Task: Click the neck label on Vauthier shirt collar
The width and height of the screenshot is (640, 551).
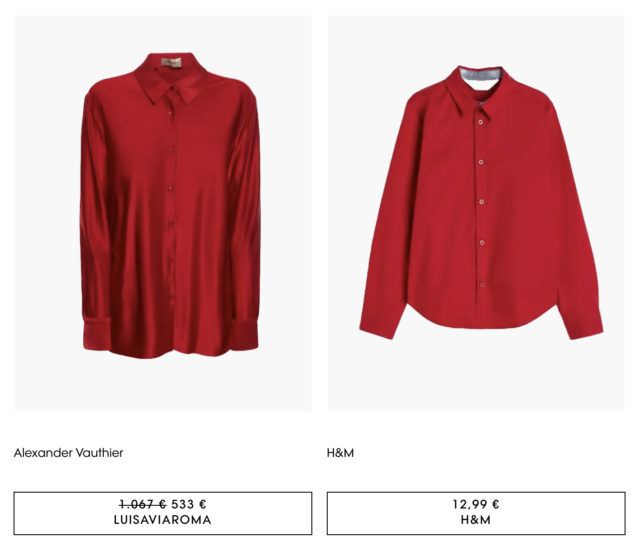Action: tap(171, 63)
